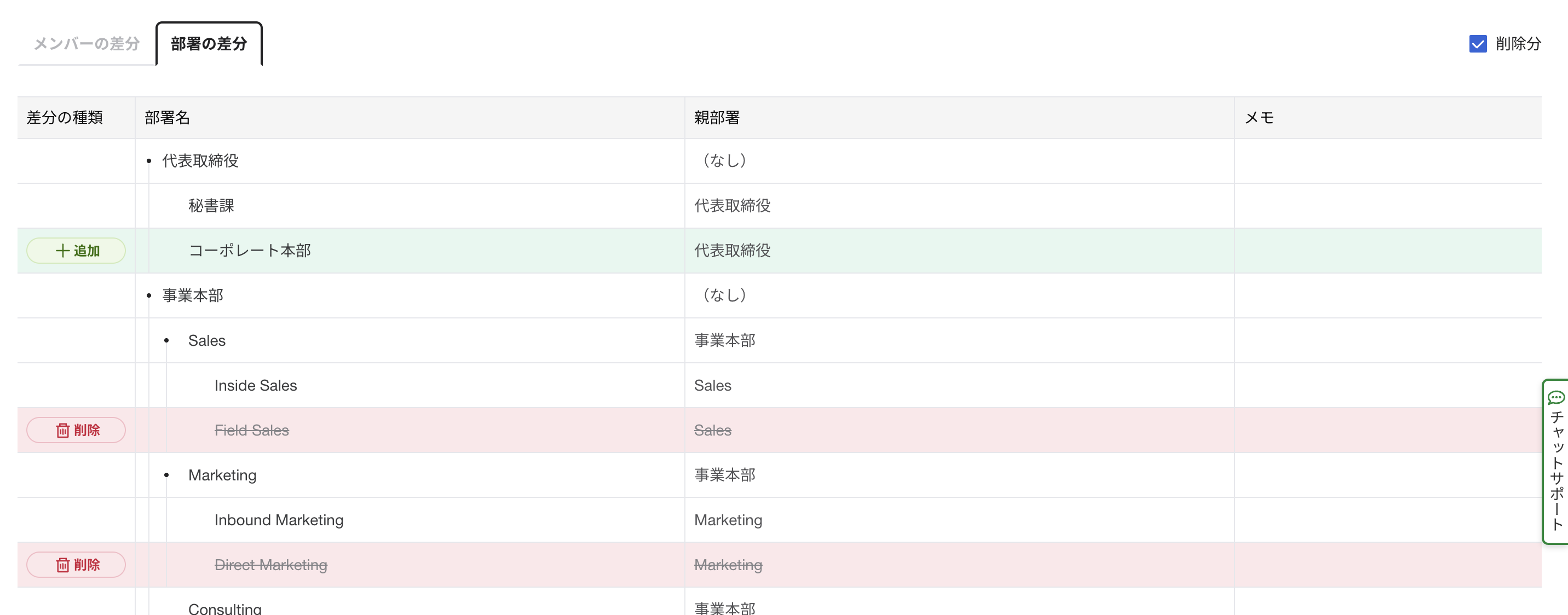The image size is (1568, 615).
Task: Select the Inbound Marketing department row
Action: (279, 520)
